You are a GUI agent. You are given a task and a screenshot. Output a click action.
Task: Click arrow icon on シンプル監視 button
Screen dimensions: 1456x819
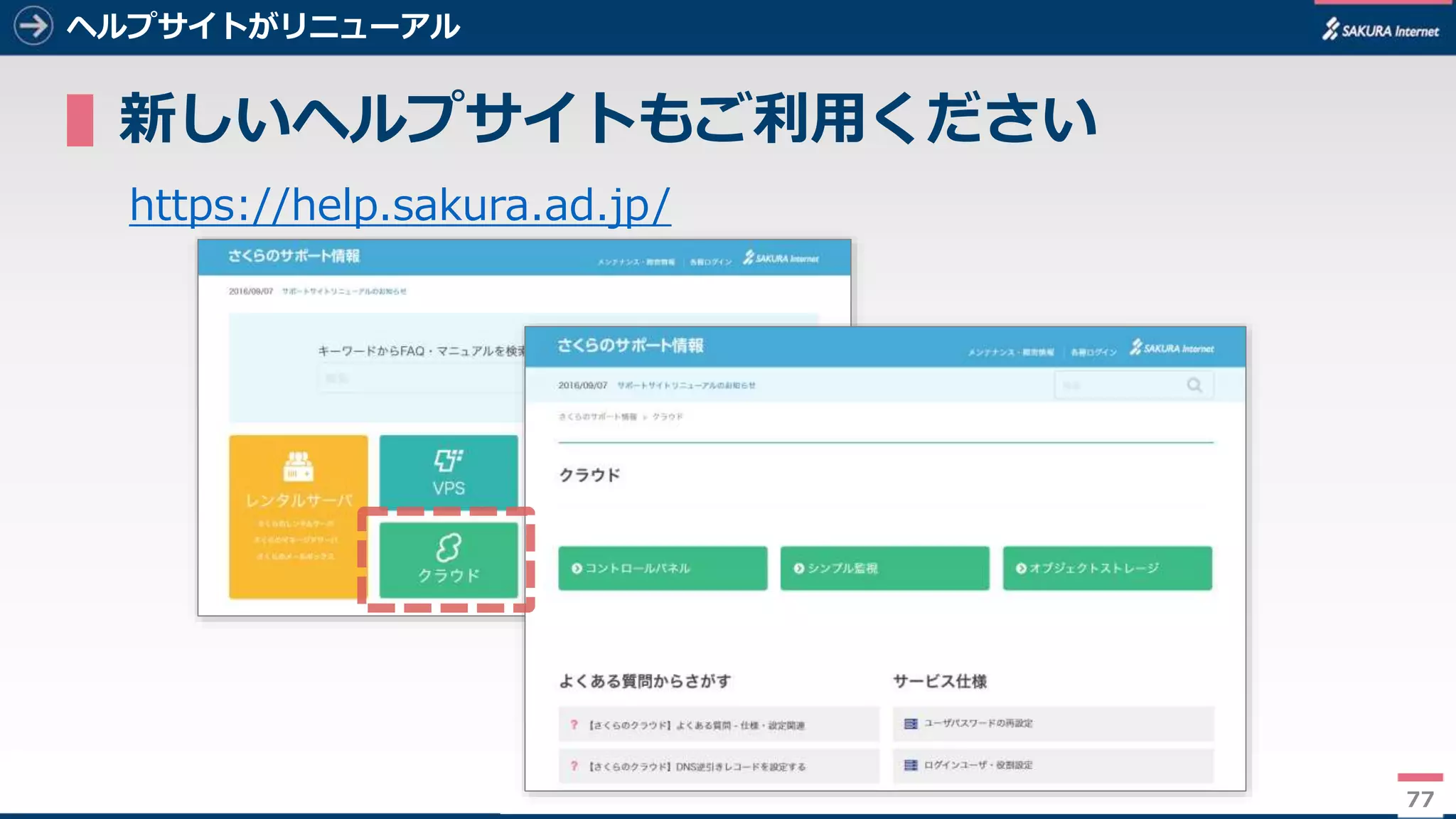click(799, 568)
